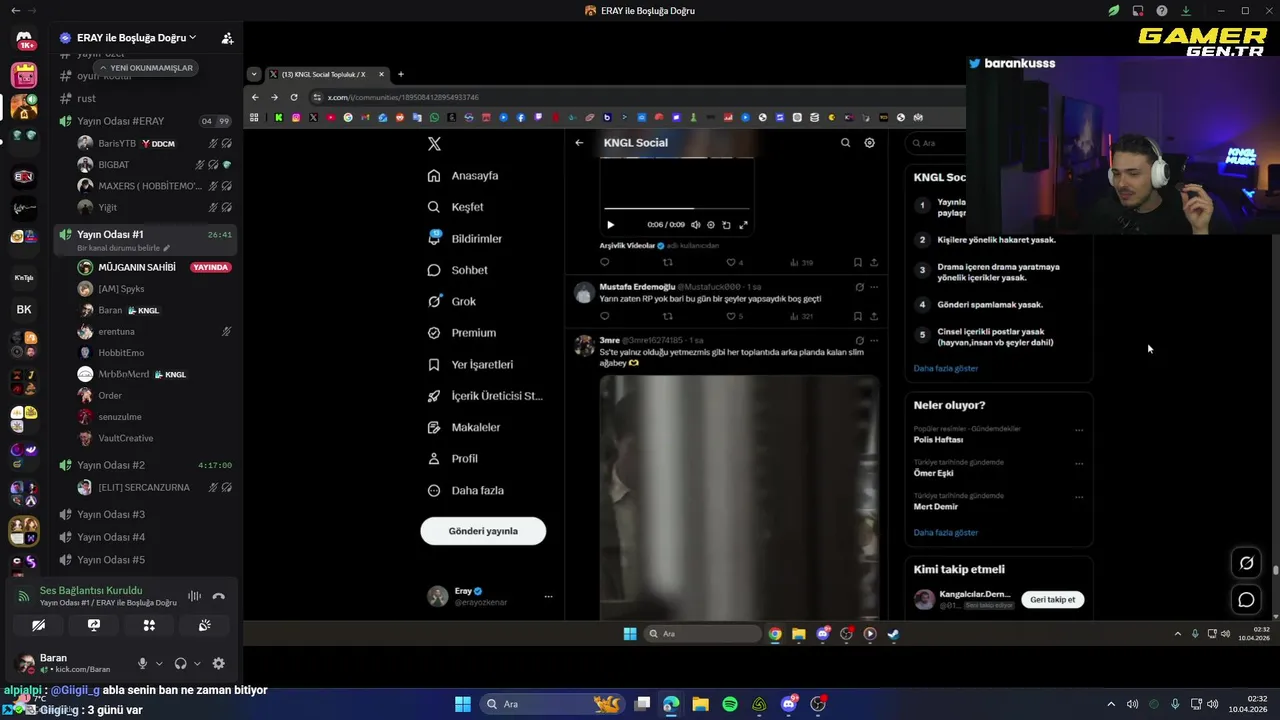Screen dimensions: 1280x720
Task: Click the X search field Ara
Action: click(x=938, y=143)
